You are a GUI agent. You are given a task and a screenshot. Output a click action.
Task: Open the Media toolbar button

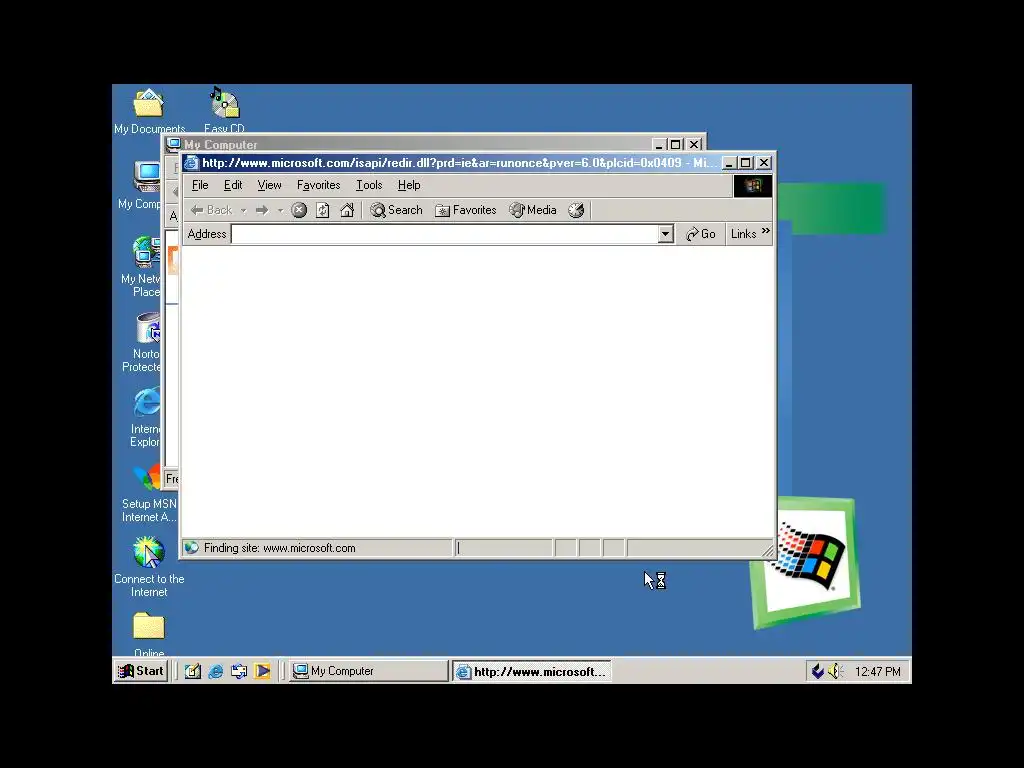[x=533, y=210]
